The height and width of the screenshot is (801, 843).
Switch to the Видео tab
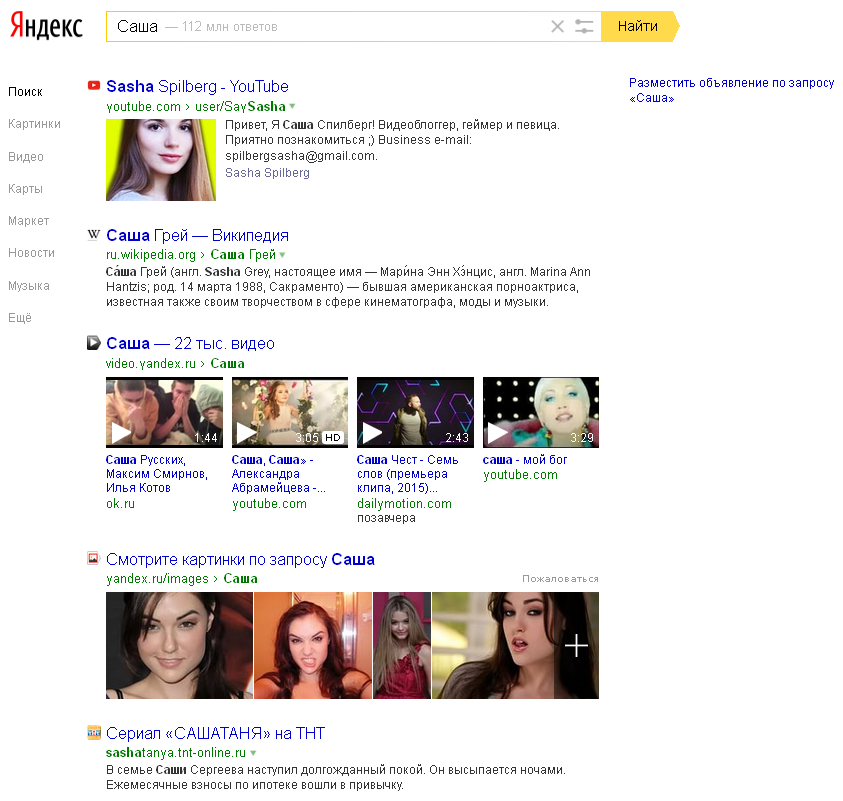pos(26,157)
